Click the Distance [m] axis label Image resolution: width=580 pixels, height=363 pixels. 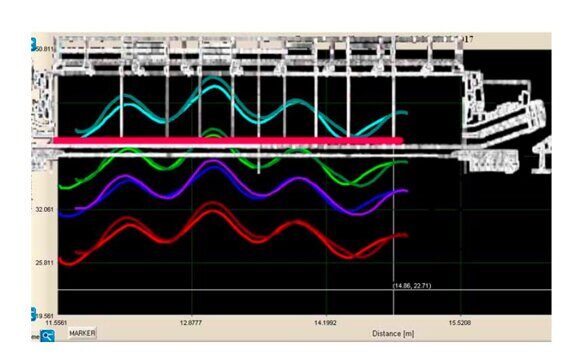point(393,333)
